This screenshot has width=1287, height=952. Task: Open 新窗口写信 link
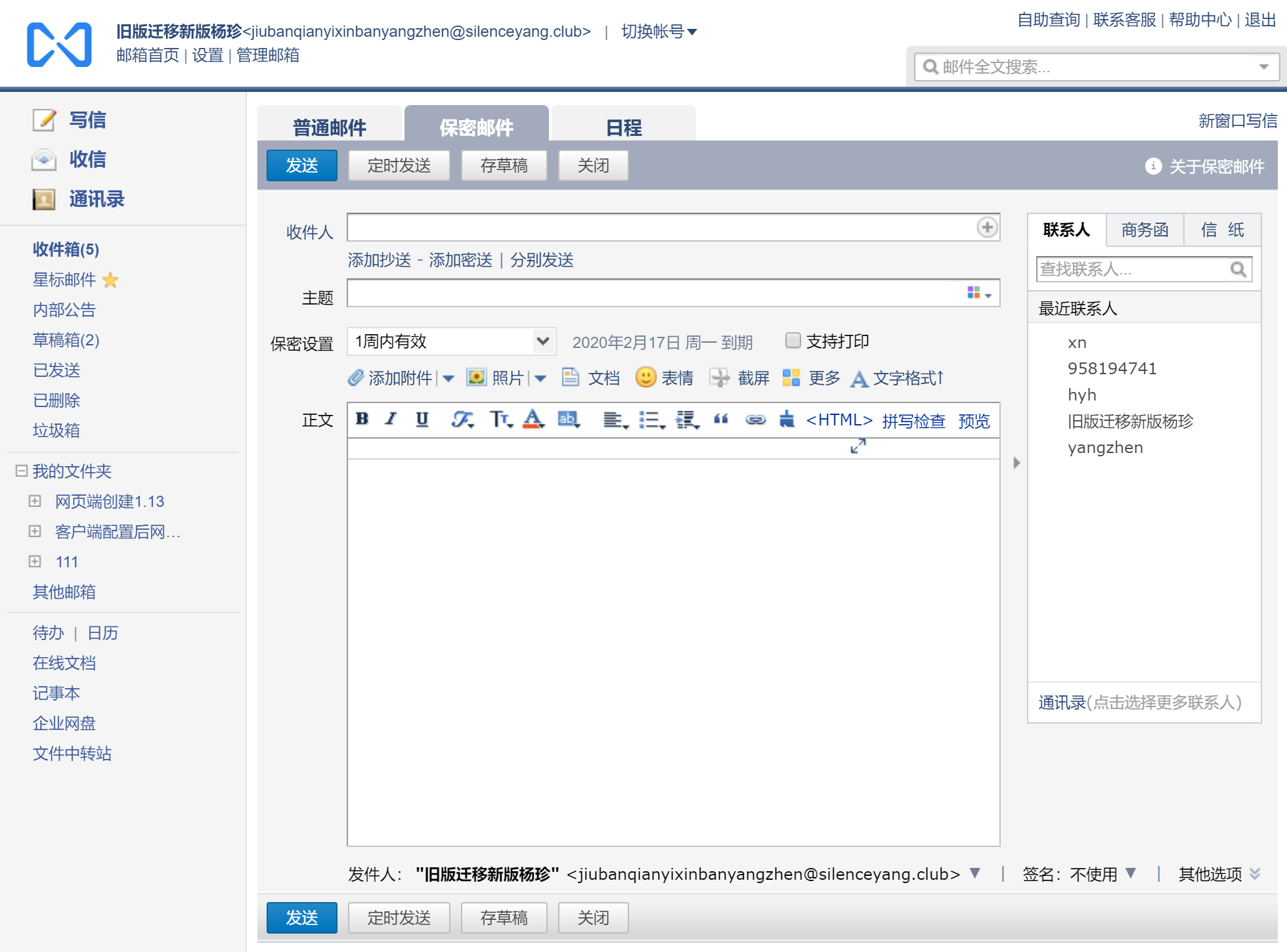click(x=1238, y=121)
